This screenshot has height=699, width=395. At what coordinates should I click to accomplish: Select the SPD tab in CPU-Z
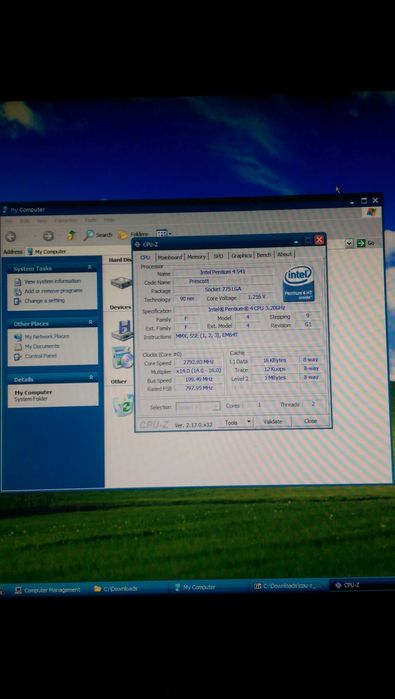pyautogui.click(x=218, y=256)
